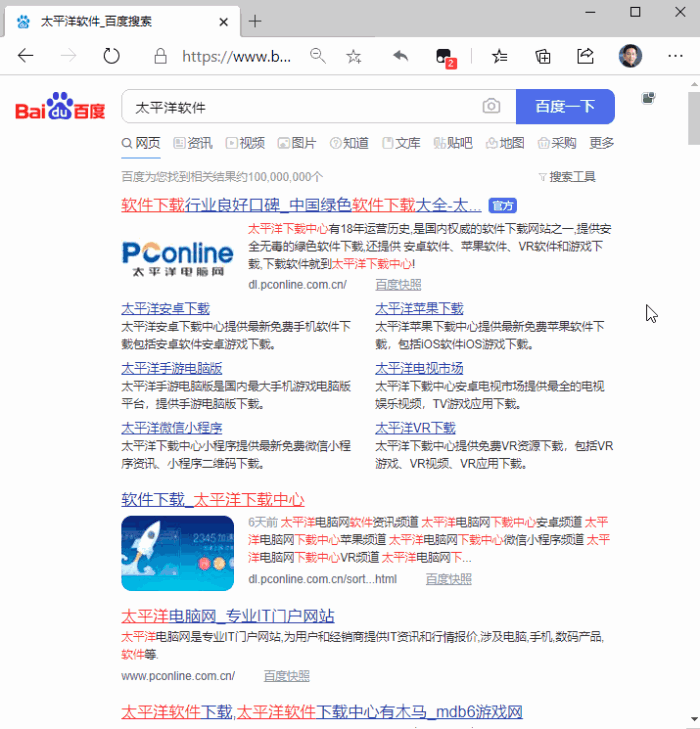Click the reply arrow toolbar icon
The width and height of the screenshot is (700, 729).
400,56
